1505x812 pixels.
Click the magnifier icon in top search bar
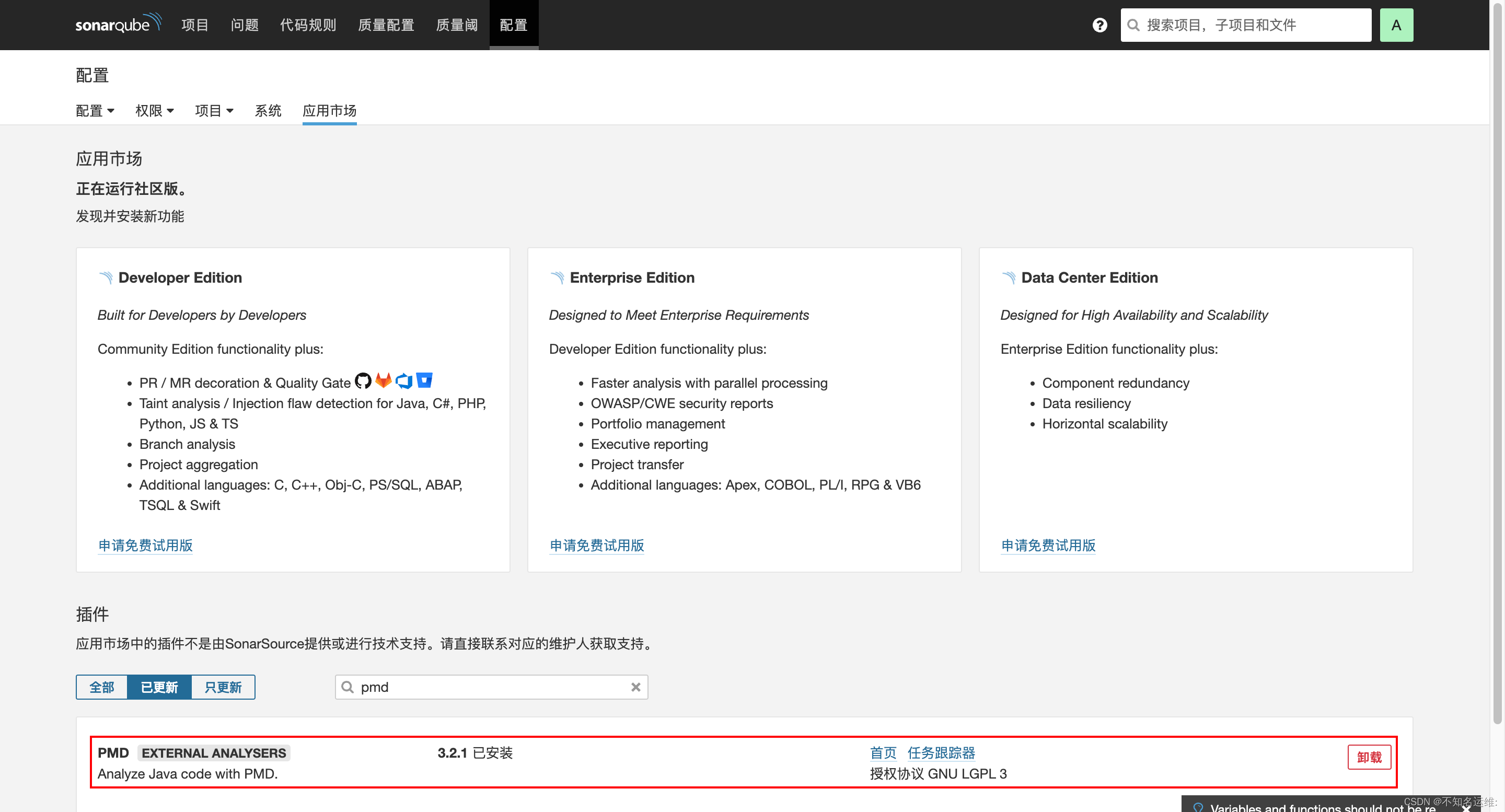point(1133,25)
